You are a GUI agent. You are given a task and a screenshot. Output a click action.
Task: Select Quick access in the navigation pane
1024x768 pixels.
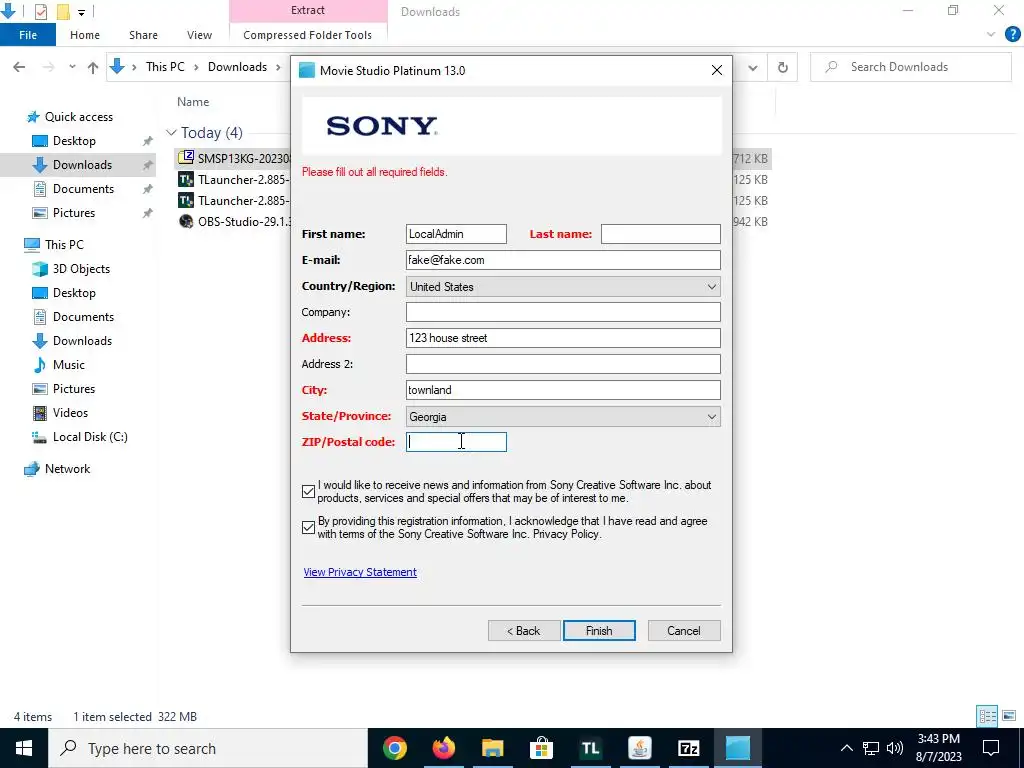[x=78, y=117]
